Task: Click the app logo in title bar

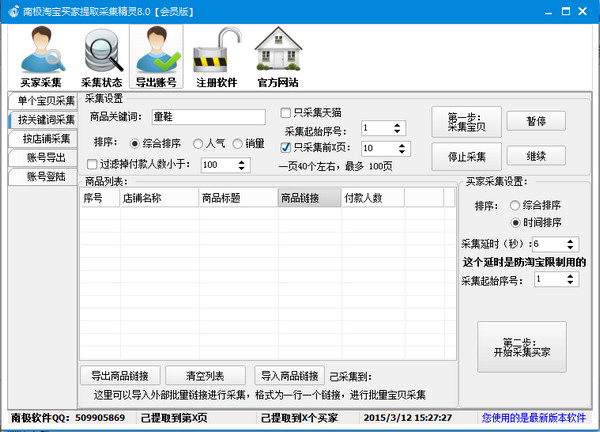Action: (12, 9)
